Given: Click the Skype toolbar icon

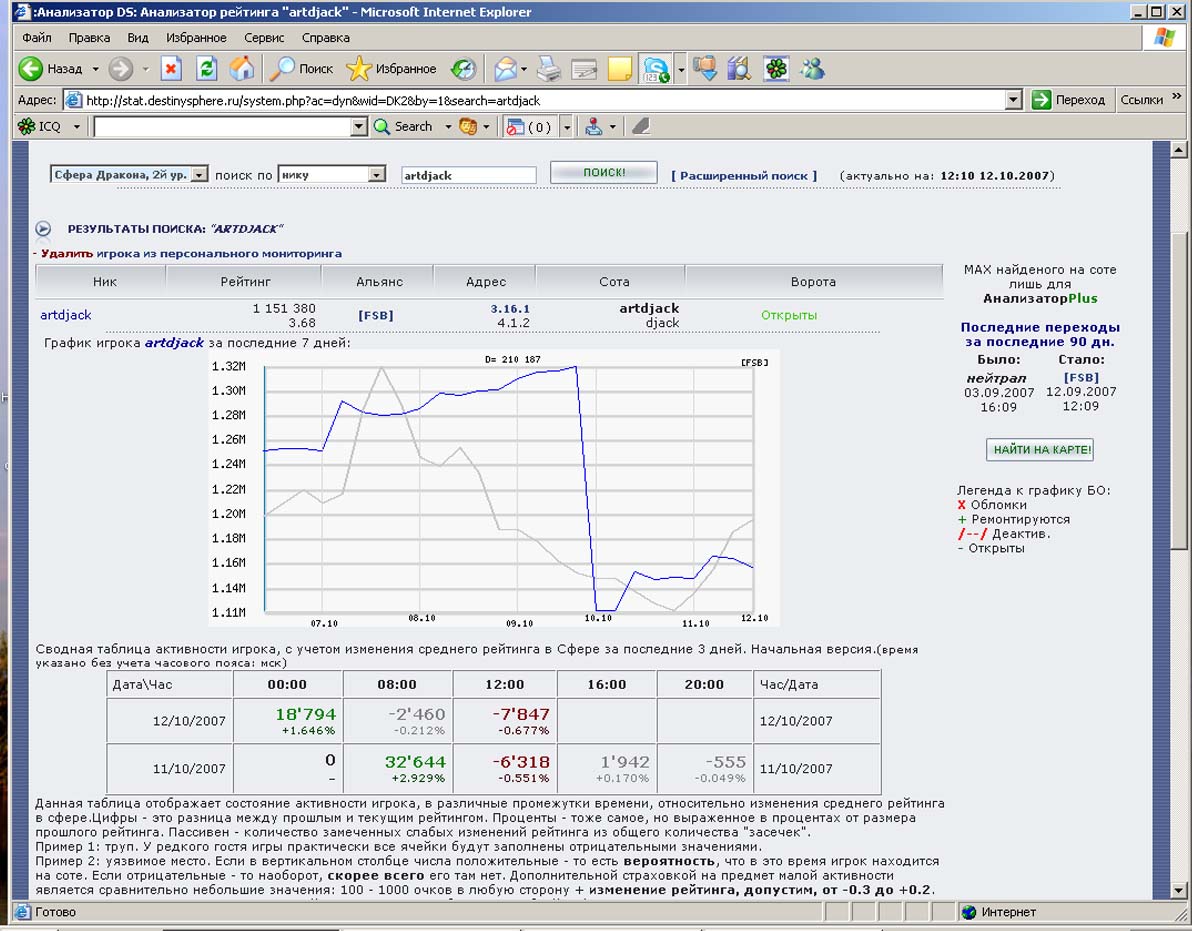Looking at the screenshot, I should [655, 69].
